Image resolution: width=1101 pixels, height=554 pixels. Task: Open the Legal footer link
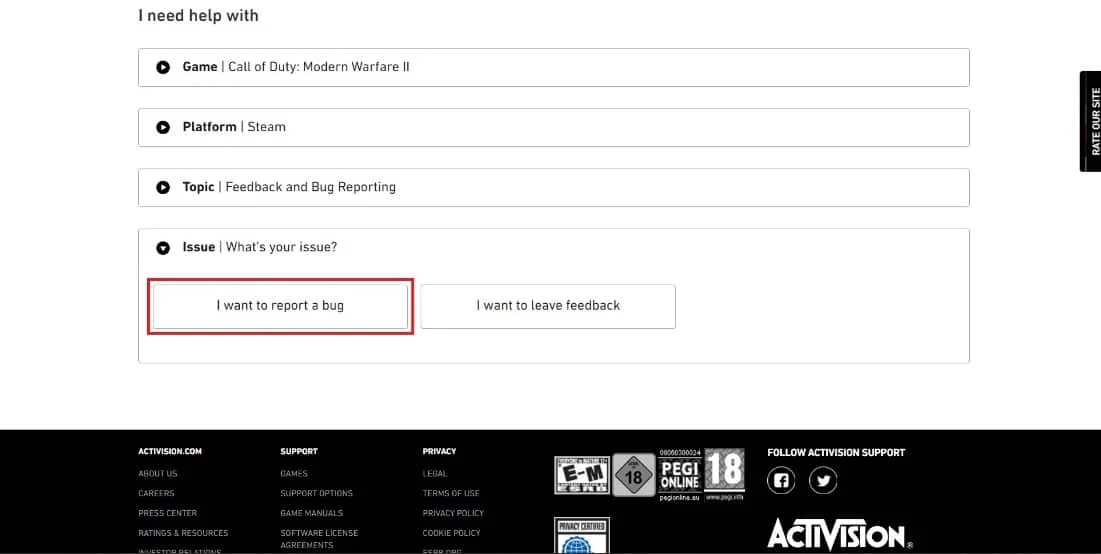(435, 474)
